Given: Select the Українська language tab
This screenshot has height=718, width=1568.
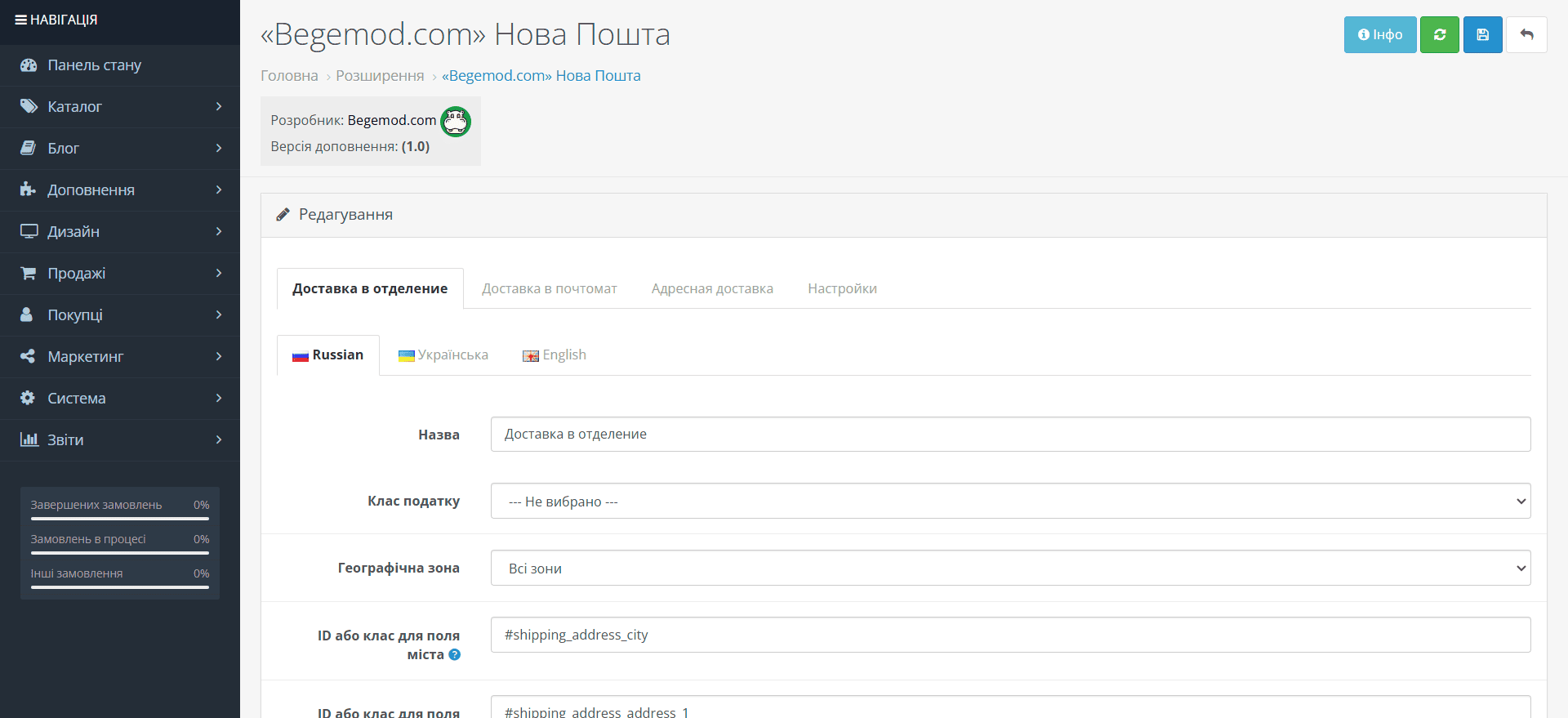Looking at the screenshot, I should pos(443,355).
